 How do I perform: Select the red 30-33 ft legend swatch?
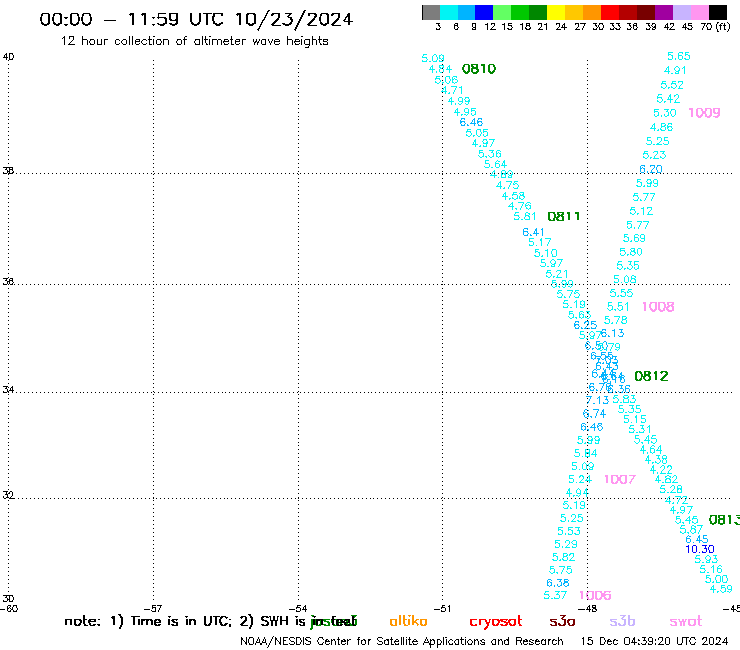point(610,12)
